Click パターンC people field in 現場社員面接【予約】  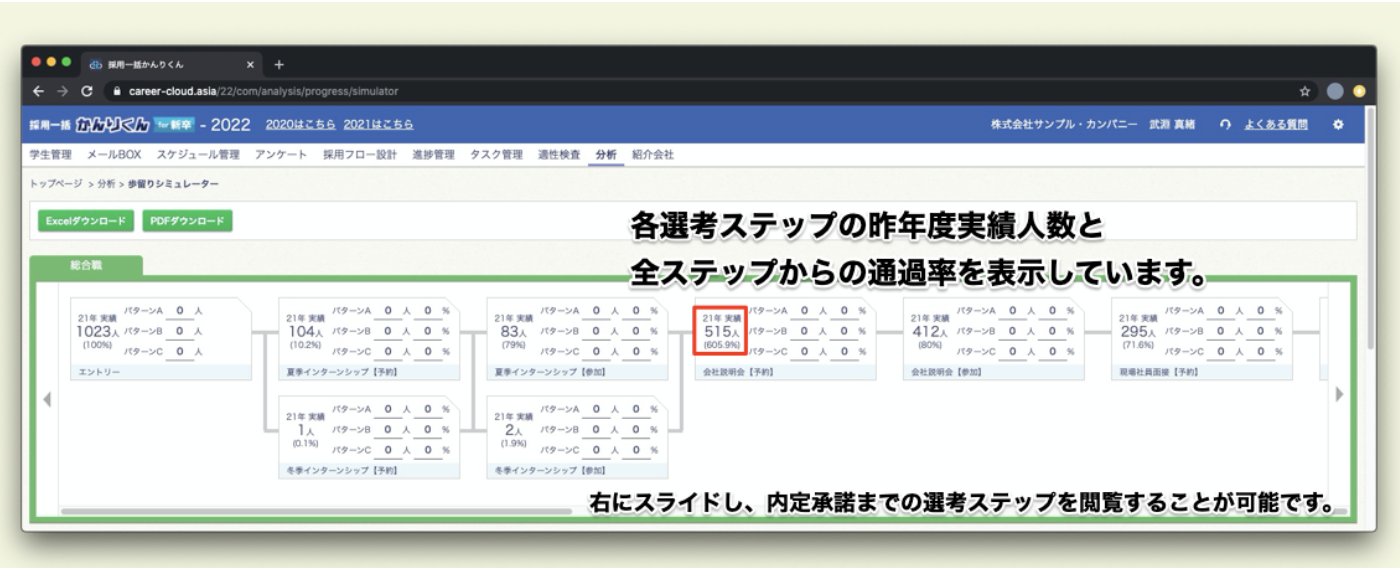[1221, 351]
